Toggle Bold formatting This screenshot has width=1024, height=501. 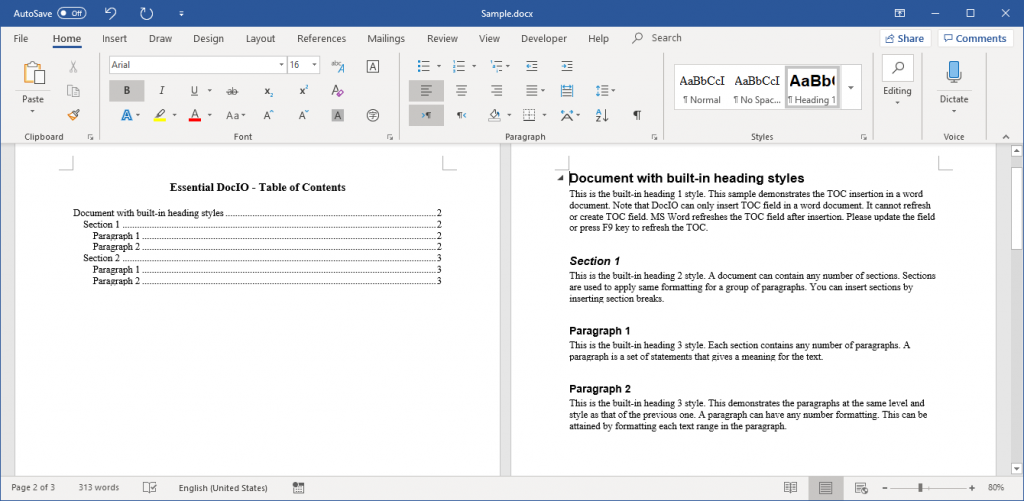(127, 91)
